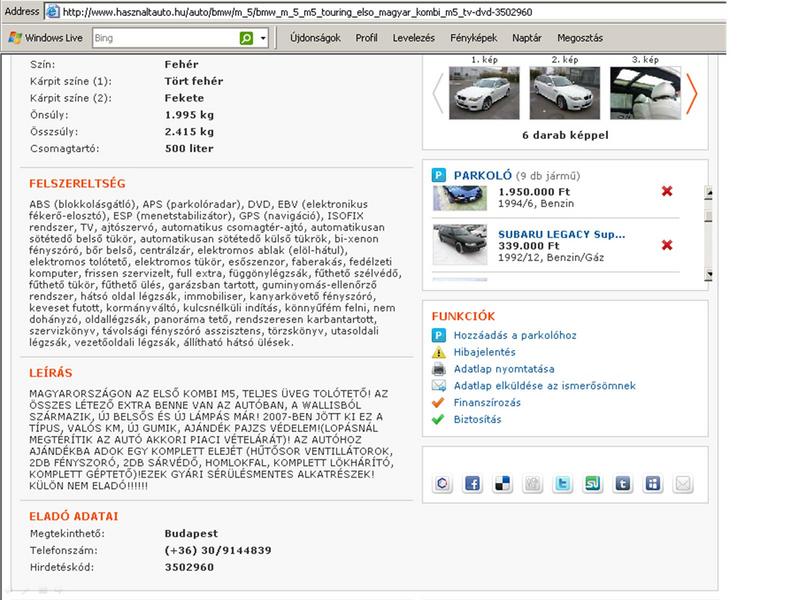Click the printer icon for Adatlap nyomtatása

coord(439,369)
